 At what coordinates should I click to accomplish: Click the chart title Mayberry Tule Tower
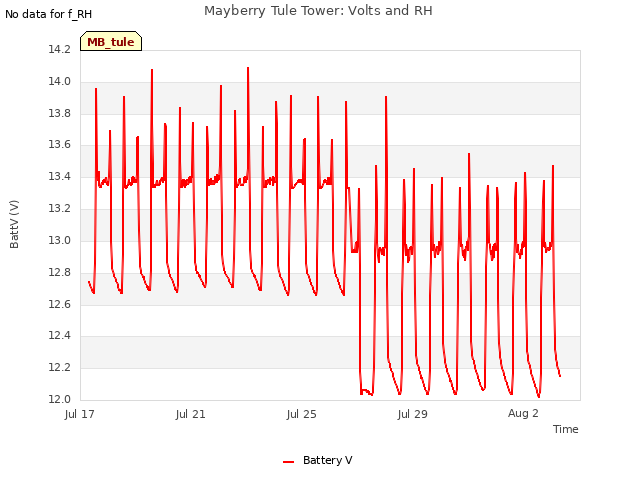tap(318, 11)
